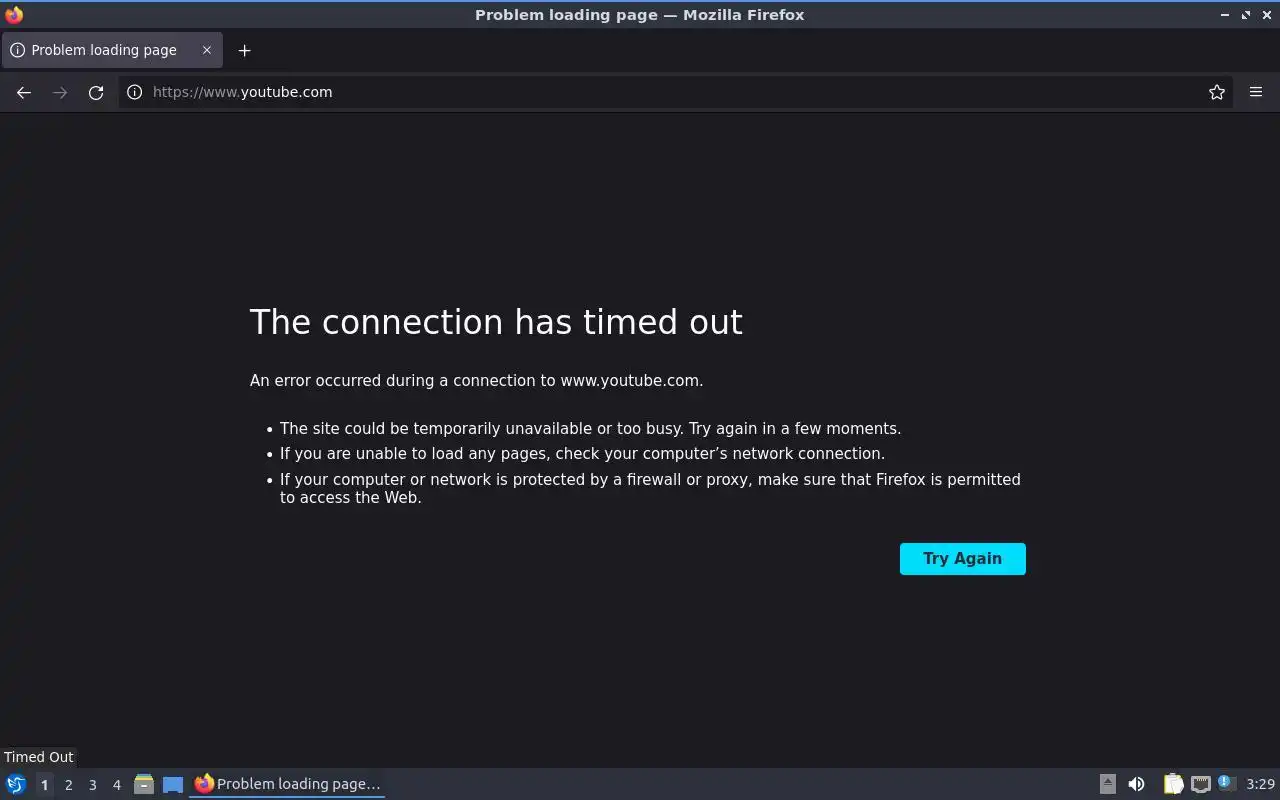Image resolution: width=1280 pixels, height=800 pixels.
Task: Focus the URL address bar
Action: click(675, 92)
